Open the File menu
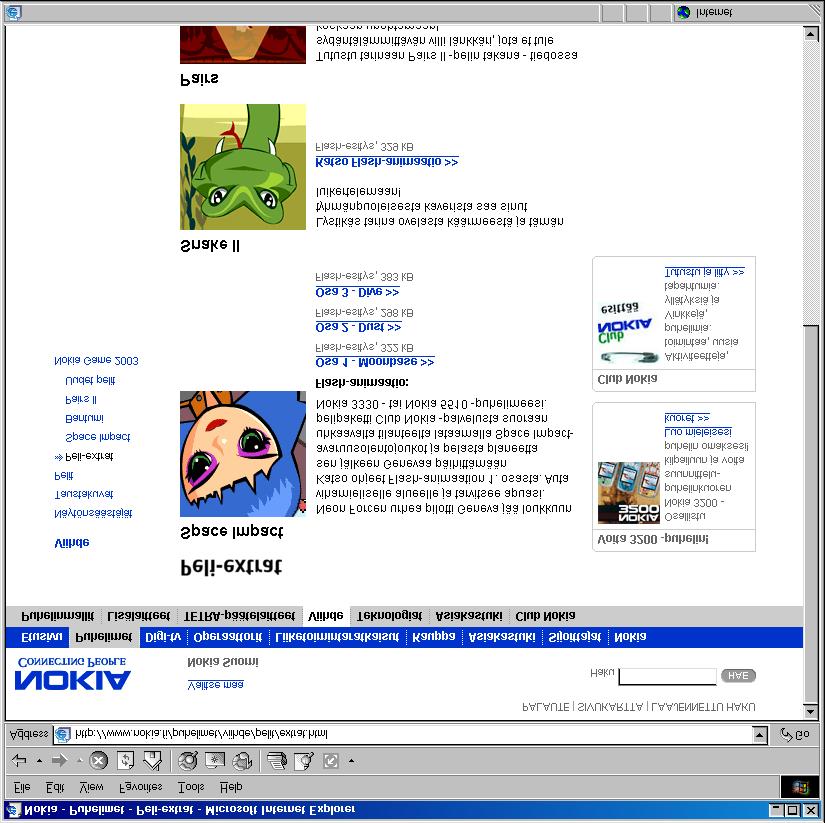Image resolution: width=825 pixels, height=823 pixels. [22, 787]
